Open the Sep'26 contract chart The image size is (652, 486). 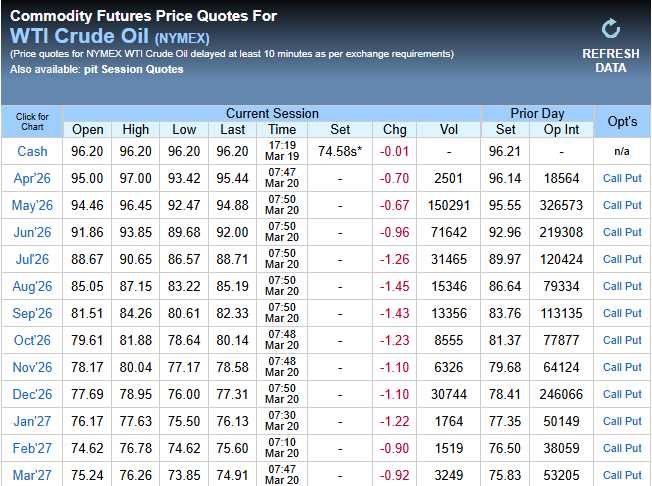pos(32,313)
